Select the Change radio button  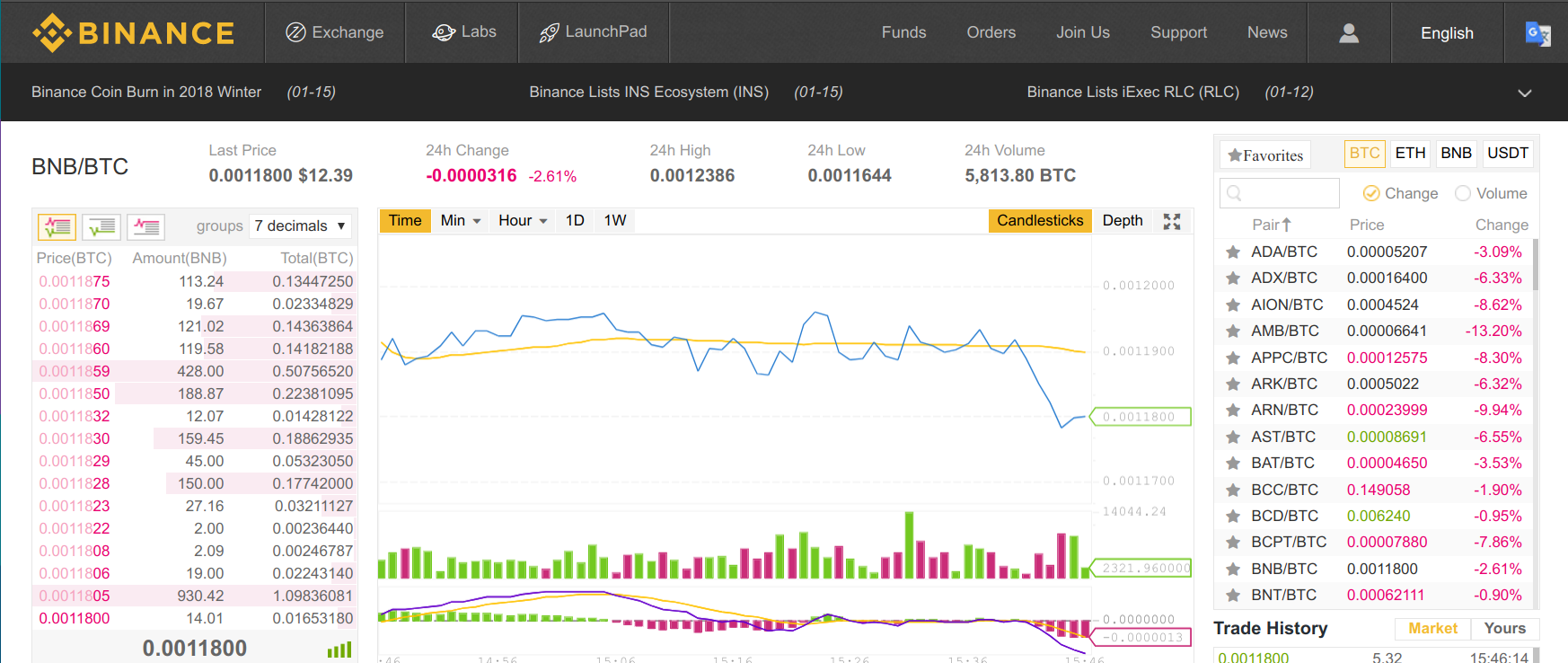tap(1370, 193)
